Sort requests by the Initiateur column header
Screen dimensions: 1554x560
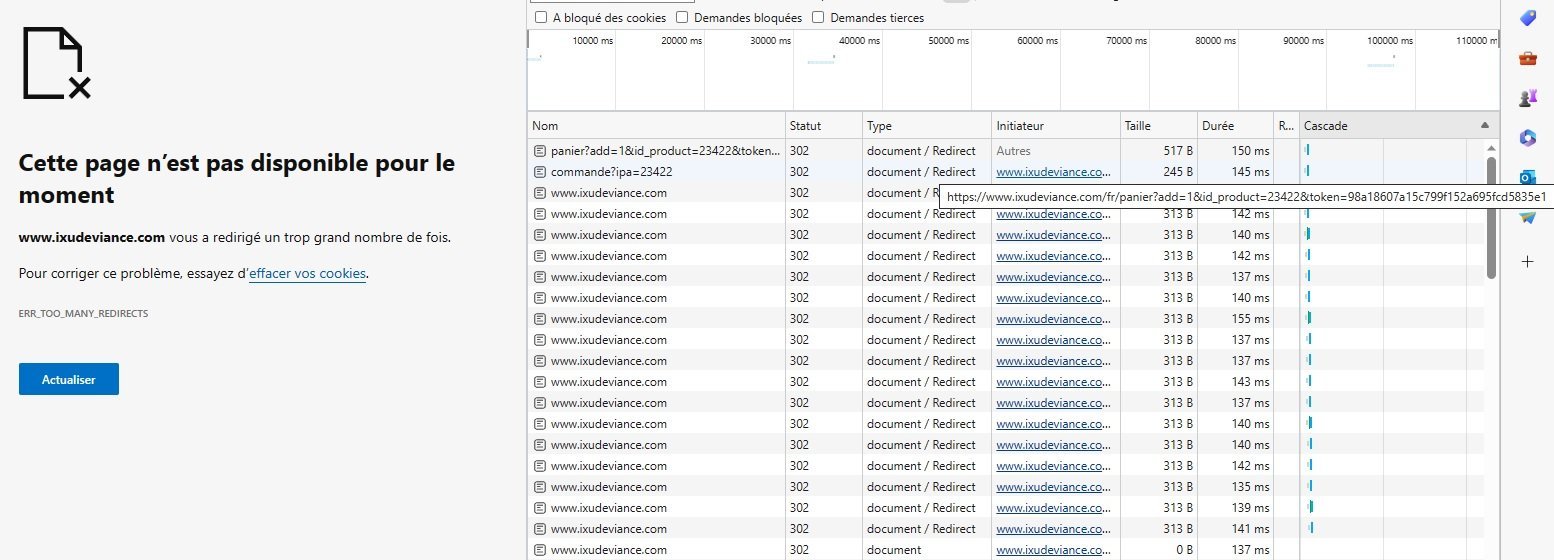(1056, 126)
